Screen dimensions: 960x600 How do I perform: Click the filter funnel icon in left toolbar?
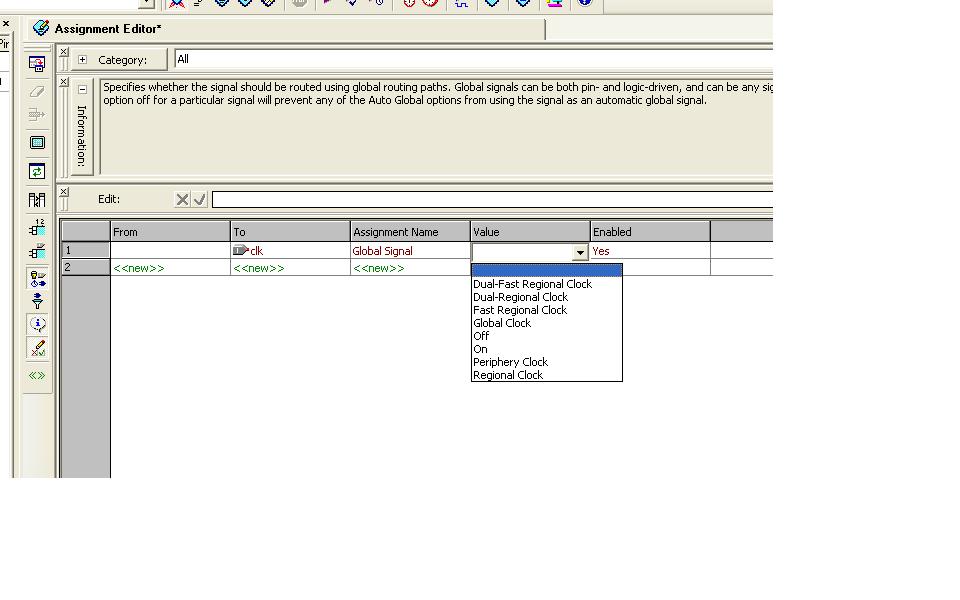tap(37, 301)
